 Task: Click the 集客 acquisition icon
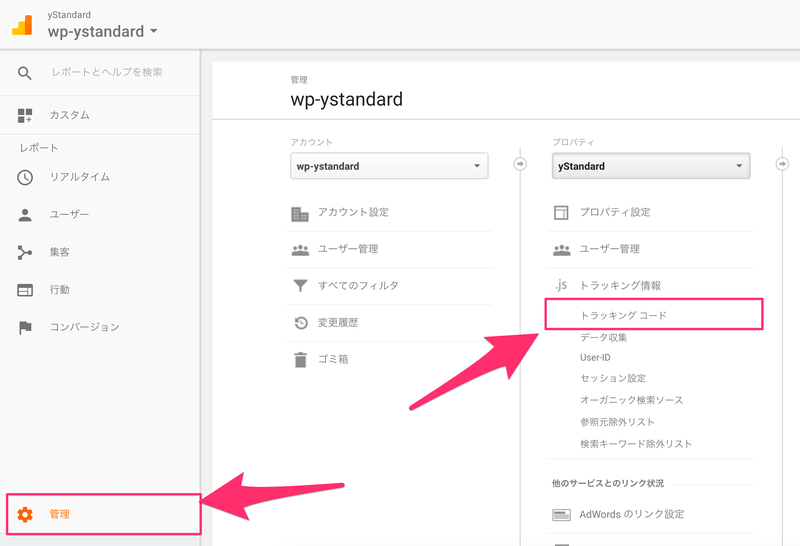click(x=24, y=252)
